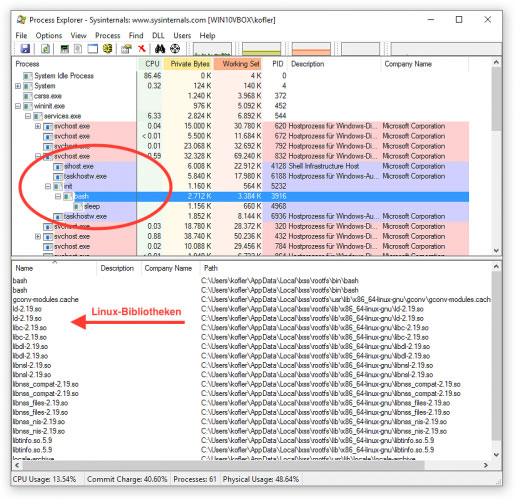This screenshot has width=516, height=500.
Task: Sort lower pane by Path column header
Action: (345, 268)
